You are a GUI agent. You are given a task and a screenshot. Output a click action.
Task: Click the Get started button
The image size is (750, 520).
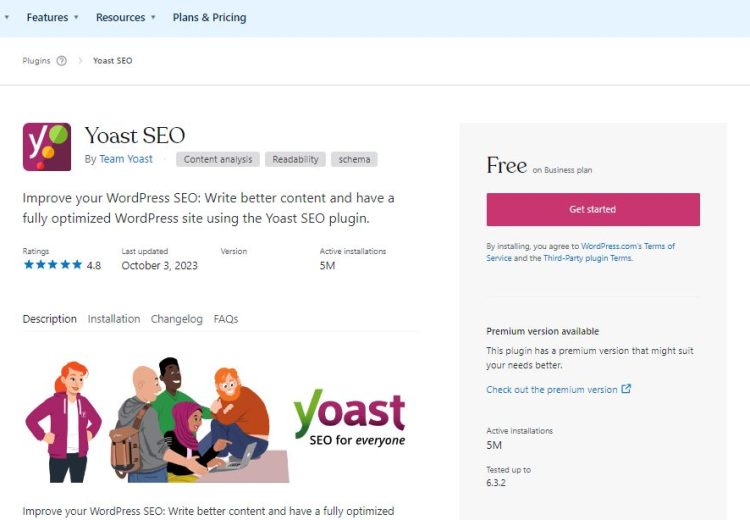coord(593,210)
